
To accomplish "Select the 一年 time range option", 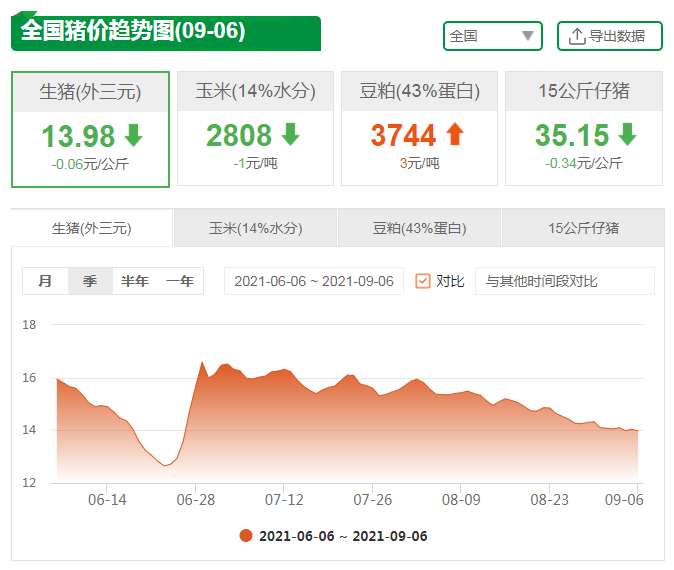I will [180, 281].
